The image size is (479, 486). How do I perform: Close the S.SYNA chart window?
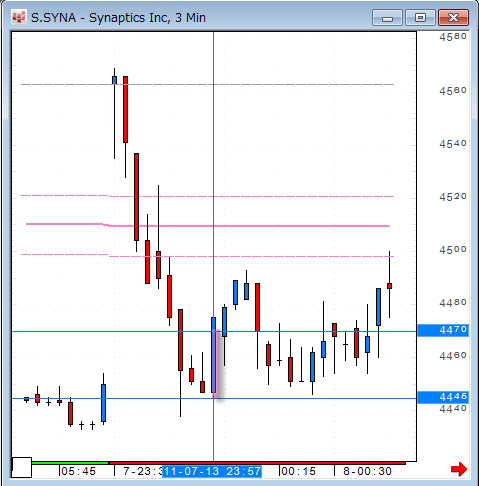pyautogui.click(x=453, y=18)
